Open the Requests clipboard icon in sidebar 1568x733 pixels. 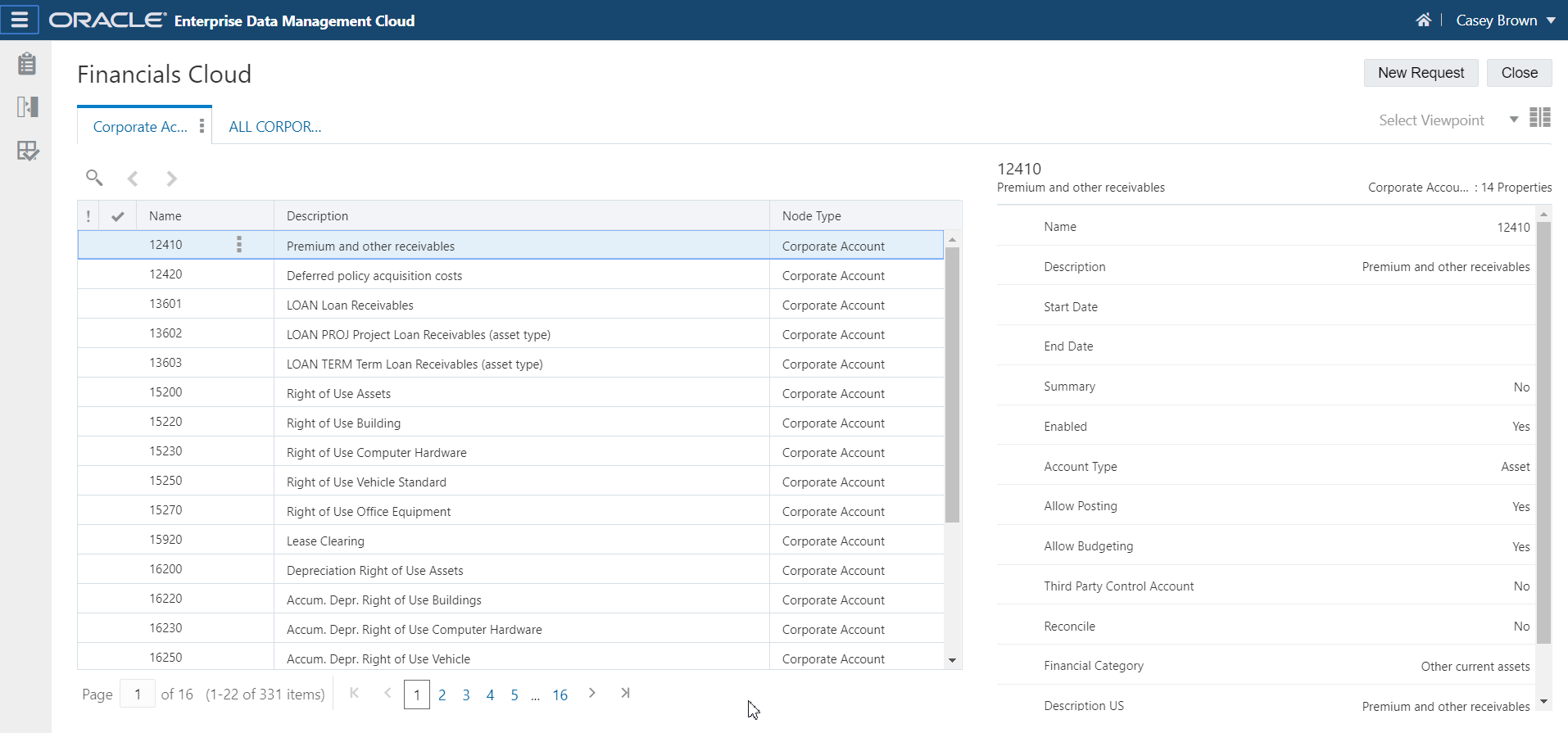click(x=27, y=63)
